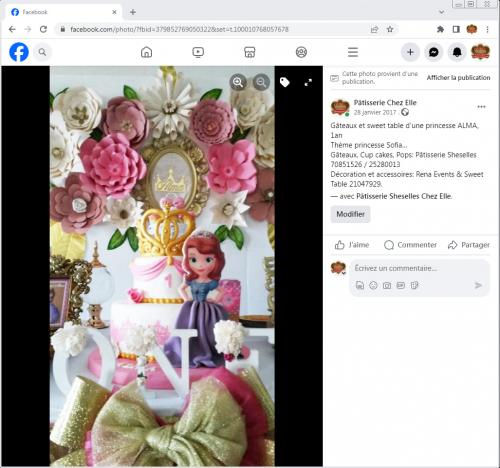Insert a GIF in the comment
Screen dimensions: 500x468
click(x=401, y=285)
